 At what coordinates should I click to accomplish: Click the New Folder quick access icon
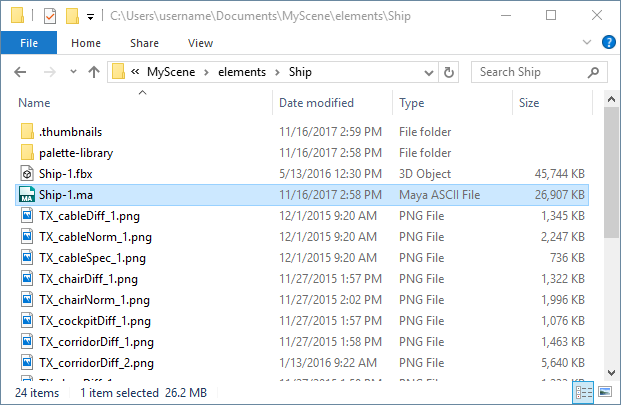point(71,16)
